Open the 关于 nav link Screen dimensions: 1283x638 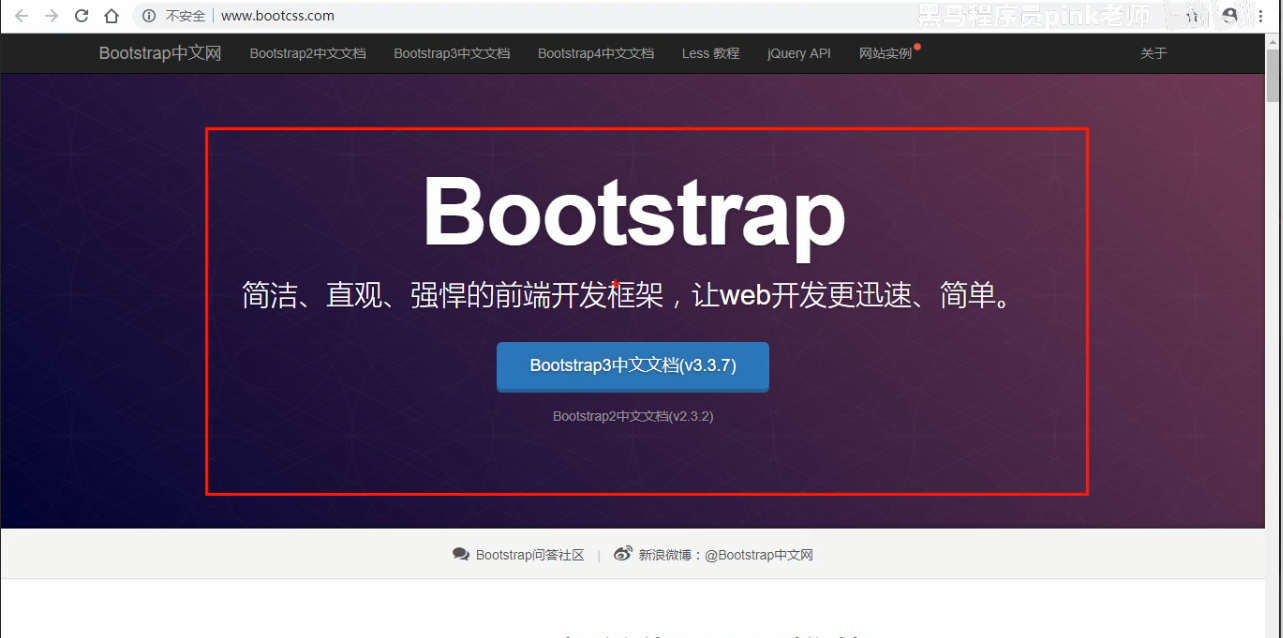(1154, 54)
